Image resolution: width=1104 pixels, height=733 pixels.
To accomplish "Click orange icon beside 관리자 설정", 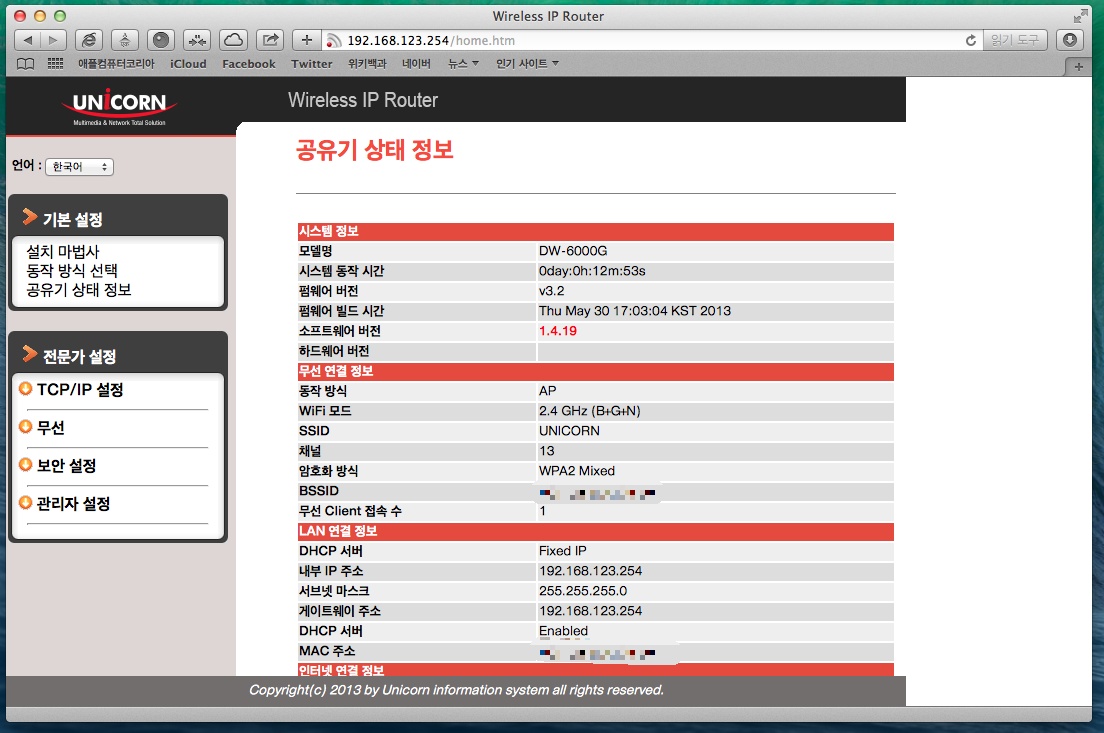I will coord(25,503).
